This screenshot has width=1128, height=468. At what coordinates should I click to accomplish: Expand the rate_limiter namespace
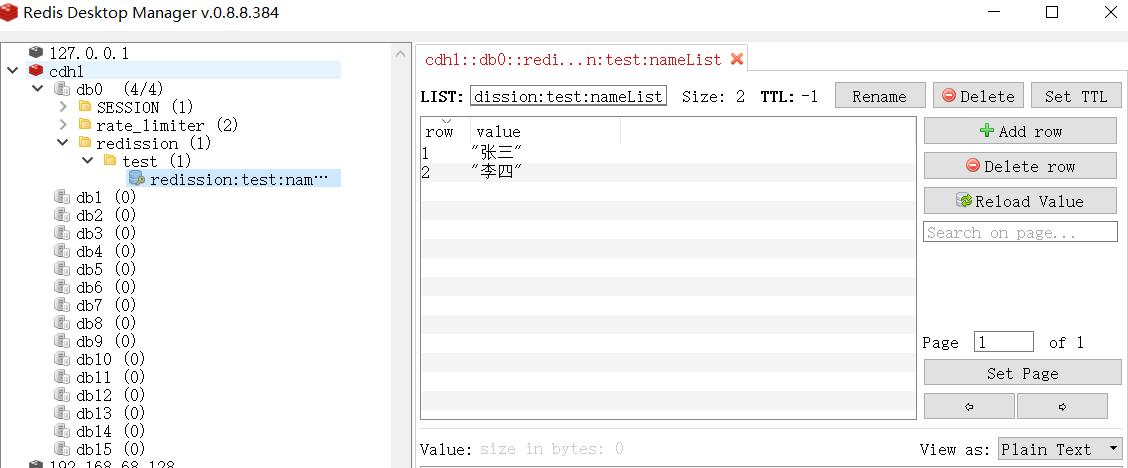[x=63, y=125]
